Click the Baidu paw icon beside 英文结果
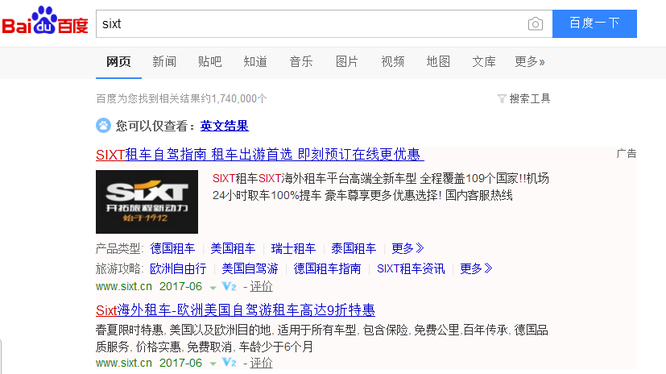This screenshot has width=666, height=374. click(x=103, y=126)
